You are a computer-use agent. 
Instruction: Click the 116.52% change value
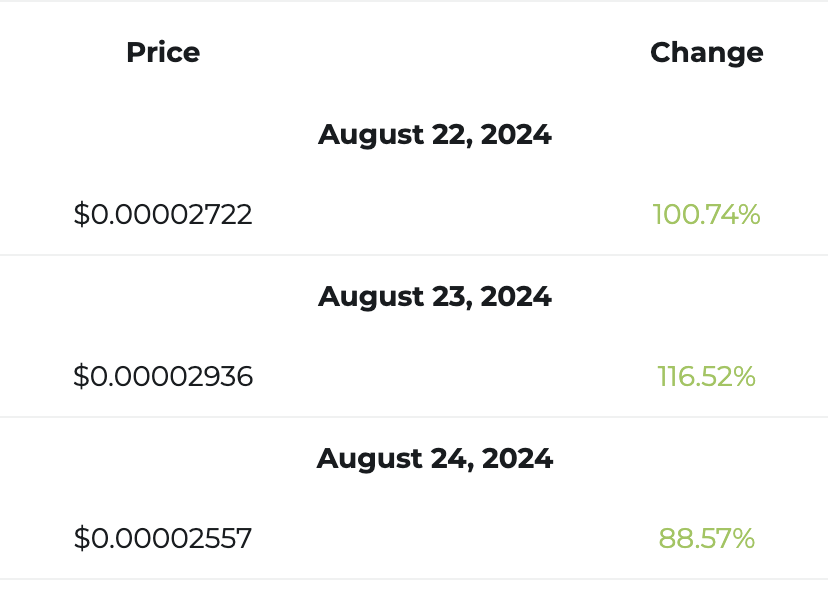click(706, 376)
